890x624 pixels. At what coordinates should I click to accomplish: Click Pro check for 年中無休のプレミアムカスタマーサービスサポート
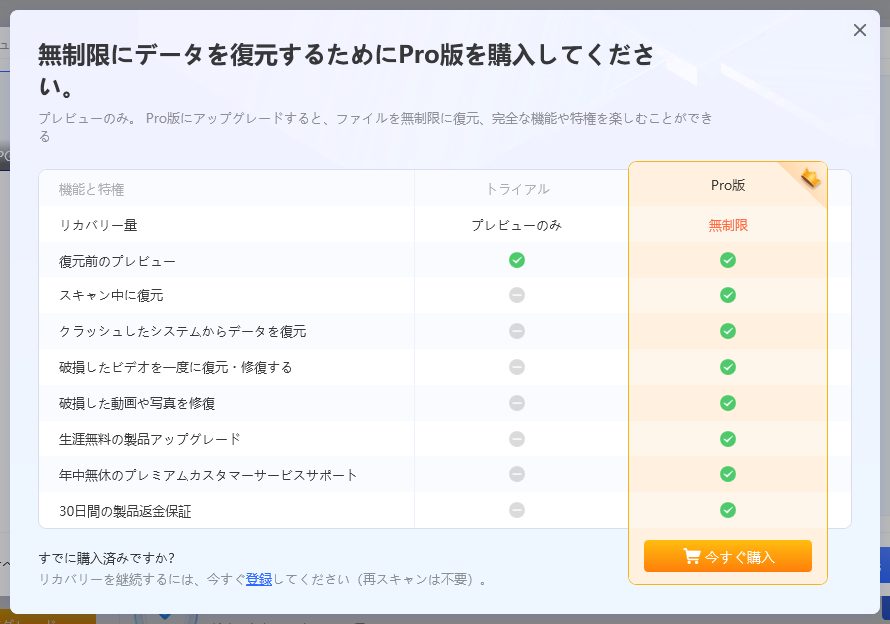pyautogui.click(x=728, y=474)
